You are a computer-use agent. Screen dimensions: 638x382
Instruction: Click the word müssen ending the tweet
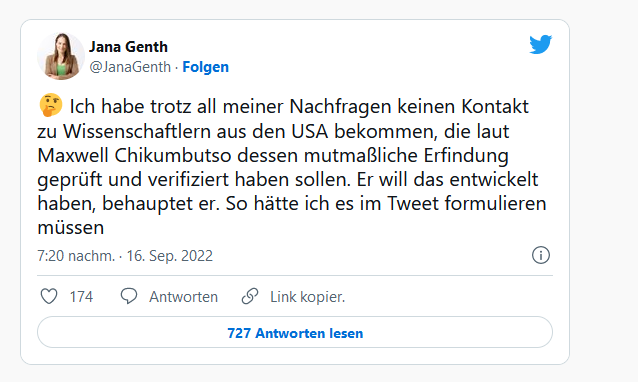tap(71, 227)
